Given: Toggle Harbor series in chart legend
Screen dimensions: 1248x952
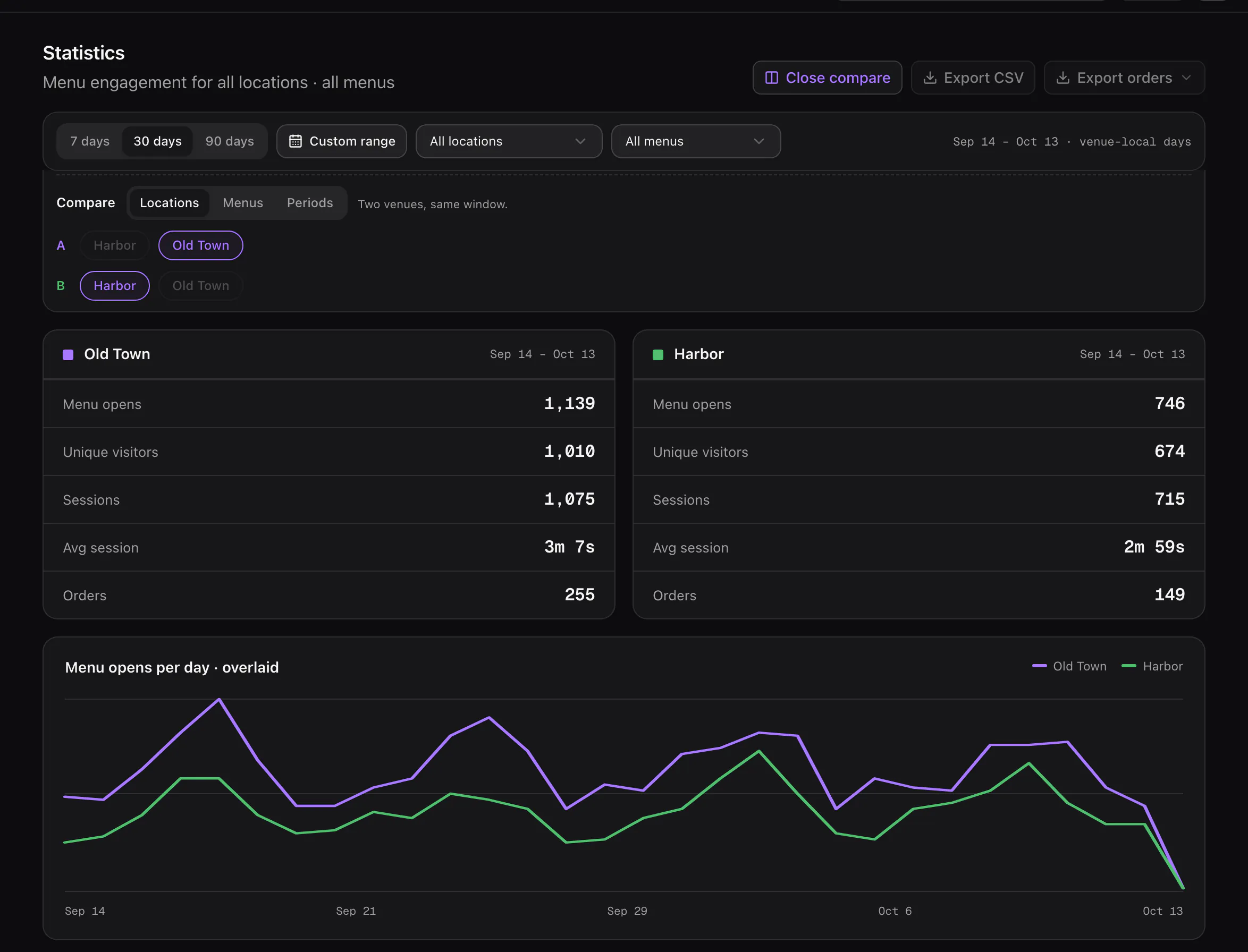Looking at the screenshot, I should pos(1152,666).
